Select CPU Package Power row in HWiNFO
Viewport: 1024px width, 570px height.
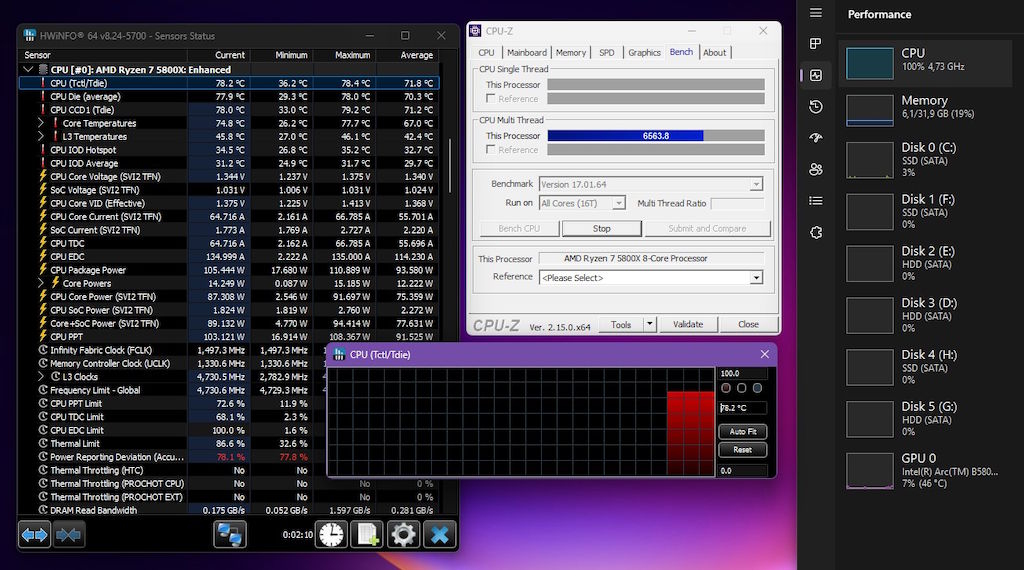(229, 270)
